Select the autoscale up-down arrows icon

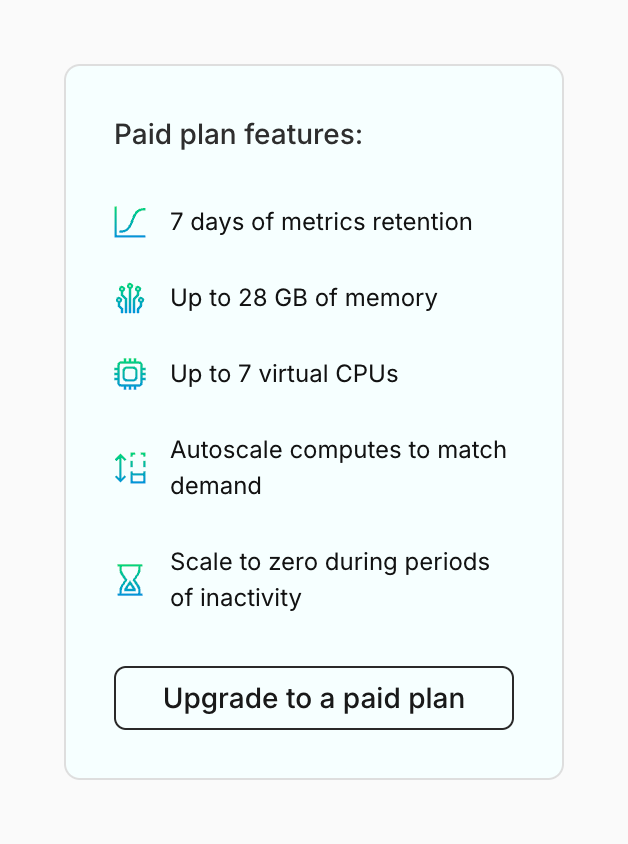click(x=131, y=467)
